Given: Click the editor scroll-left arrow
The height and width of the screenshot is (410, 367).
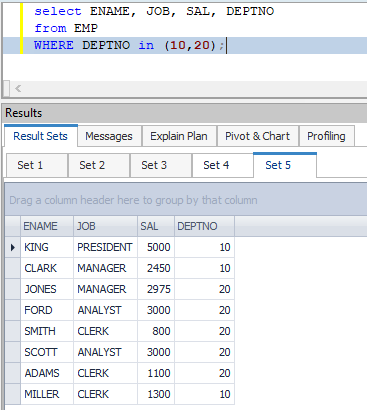Looking at the screenshot, I should click(18, 89).
